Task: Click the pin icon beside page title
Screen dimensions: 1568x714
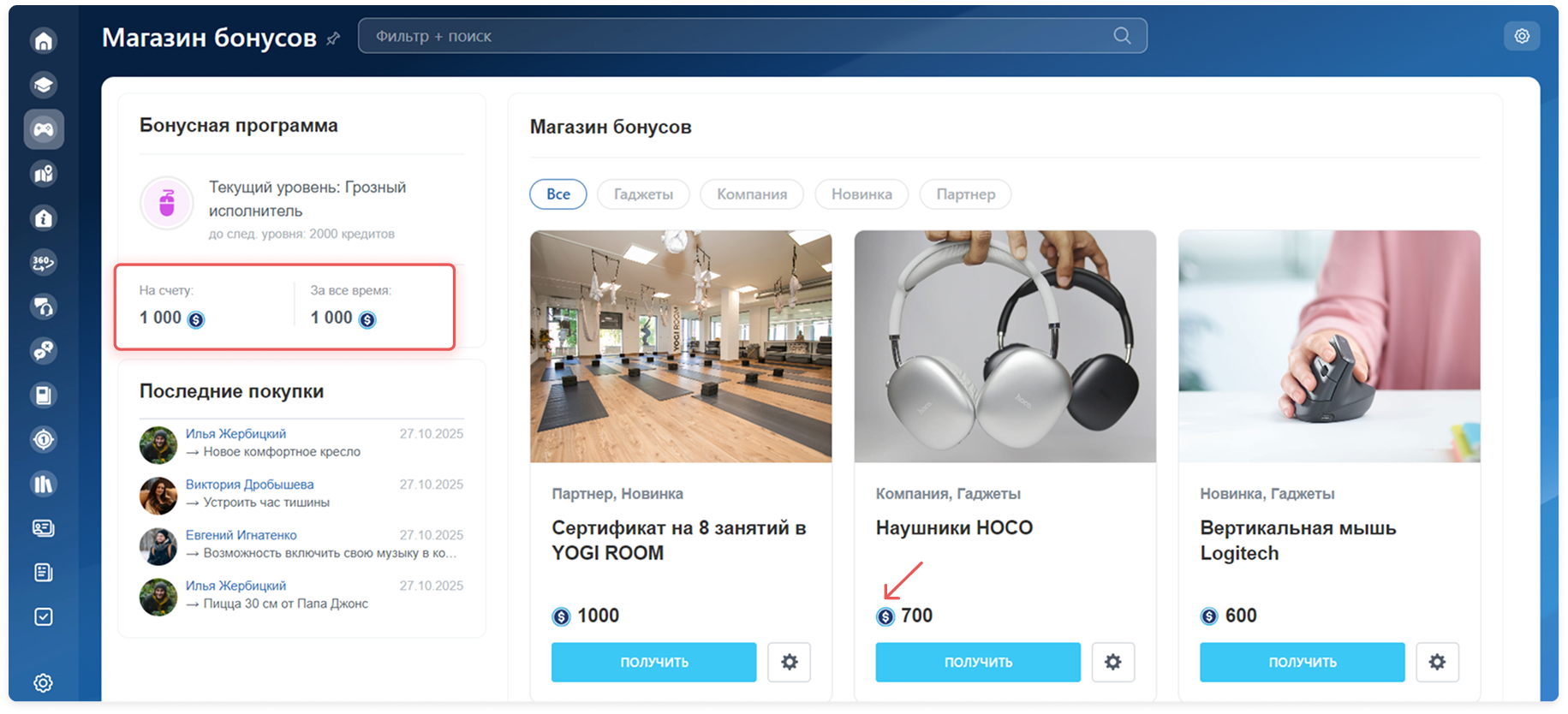Action: point(333,39)
